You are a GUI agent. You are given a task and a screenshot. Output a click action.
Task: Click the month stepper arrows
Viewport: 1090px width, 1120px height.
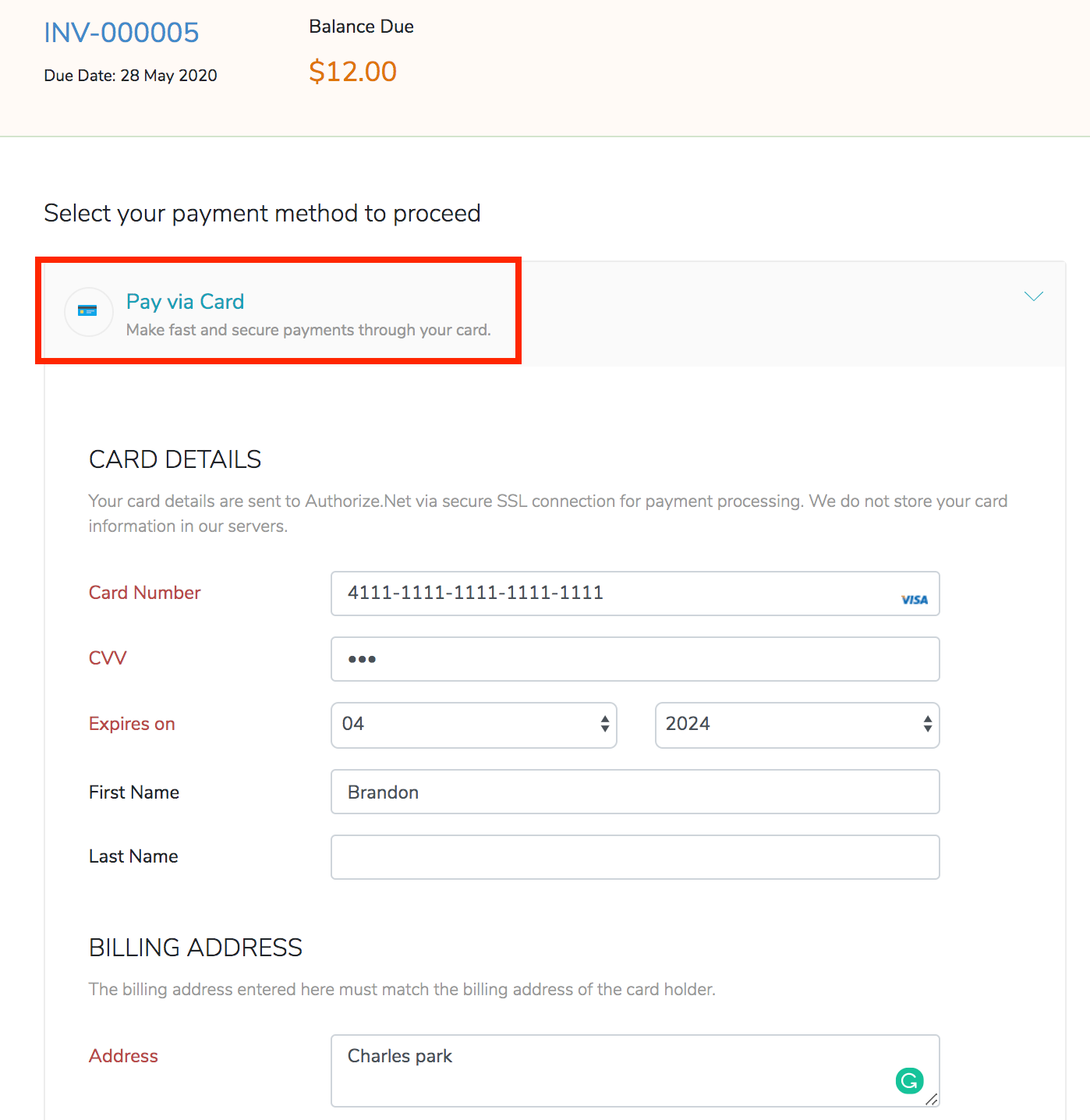pyautogui.click(x=603, y=725)
